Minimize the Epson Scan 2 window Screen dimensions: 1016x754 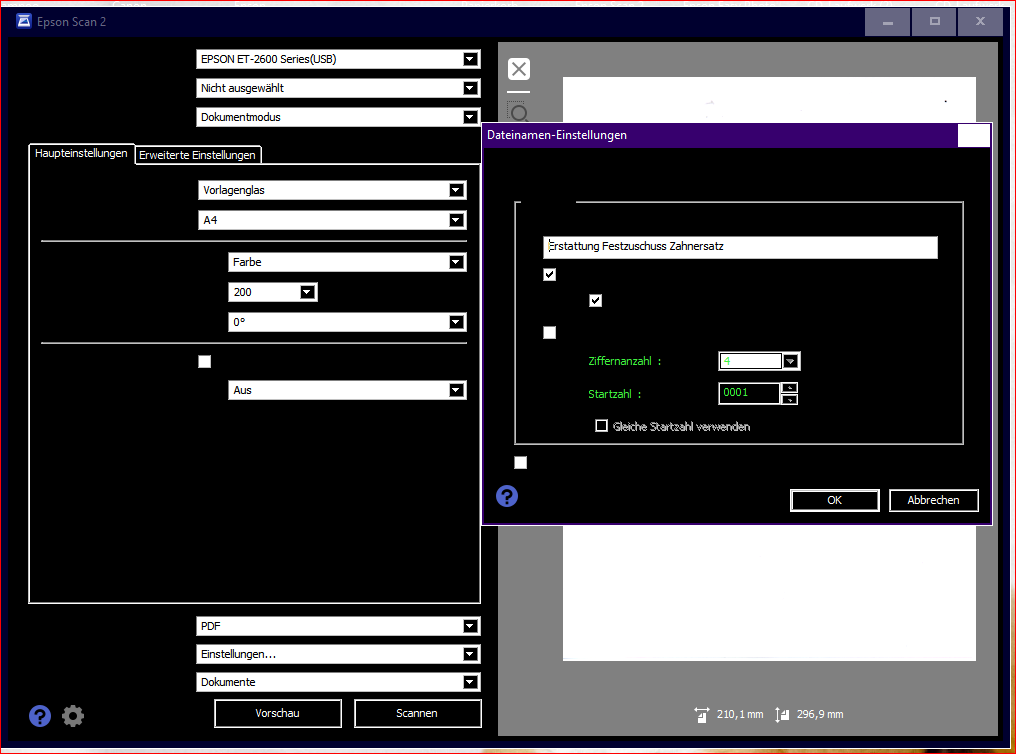tap(888, 23)
